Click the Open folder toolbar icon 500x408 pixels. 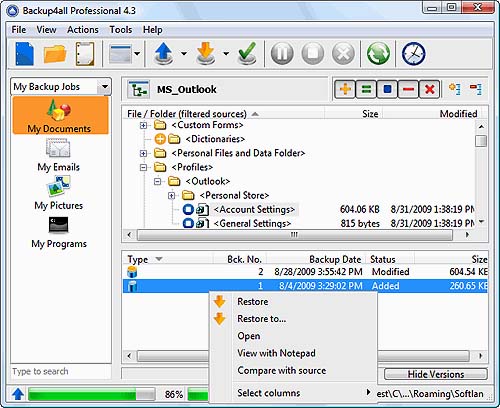coord(55,54)
